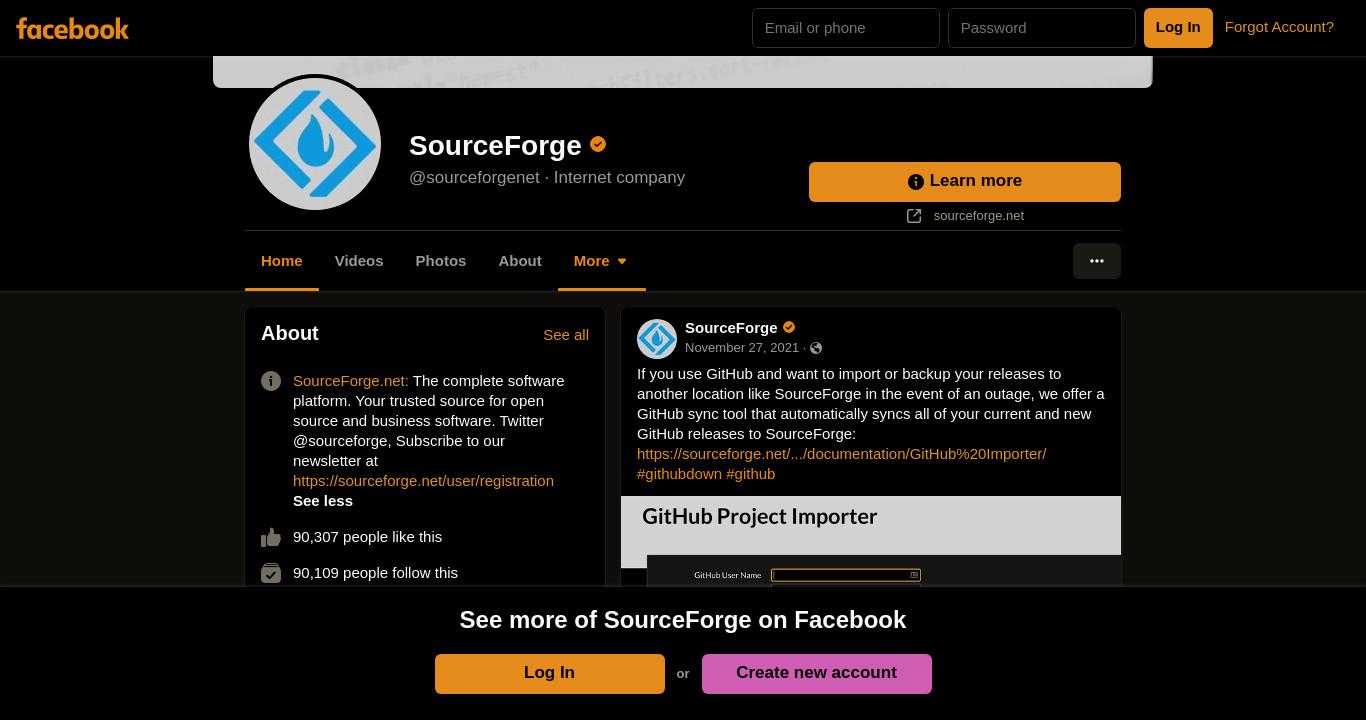The image size is (1366, 720).
Task: Open SourceForge avatar in the post header
Action: (657, 339)
